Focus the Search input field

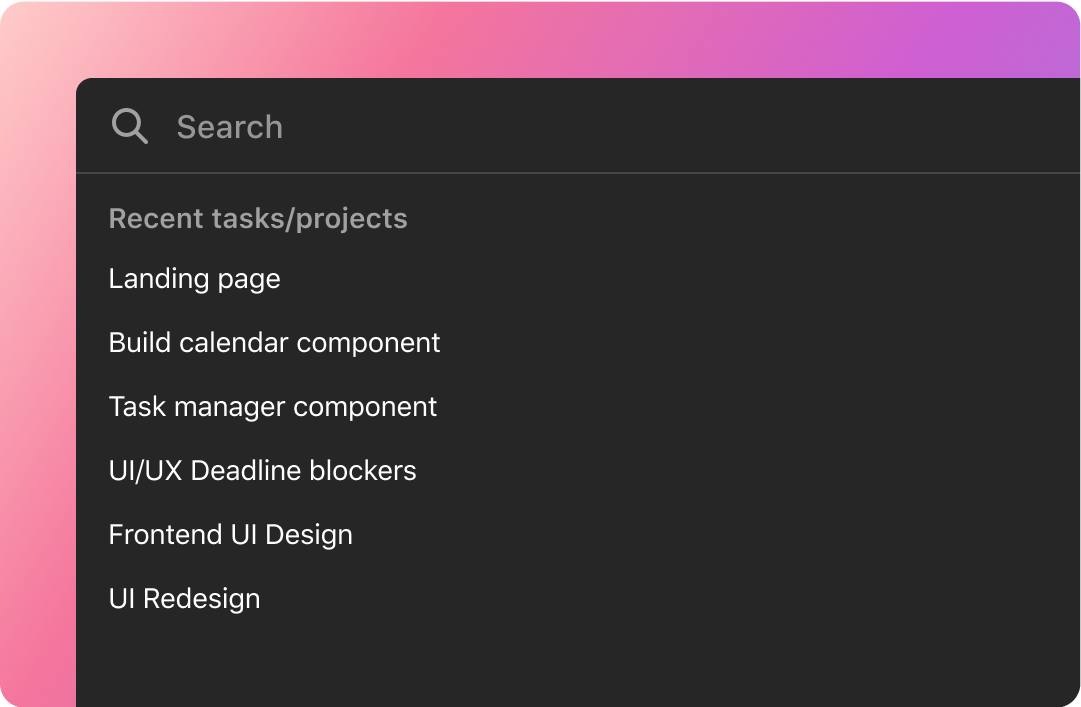tap(578, 126)
